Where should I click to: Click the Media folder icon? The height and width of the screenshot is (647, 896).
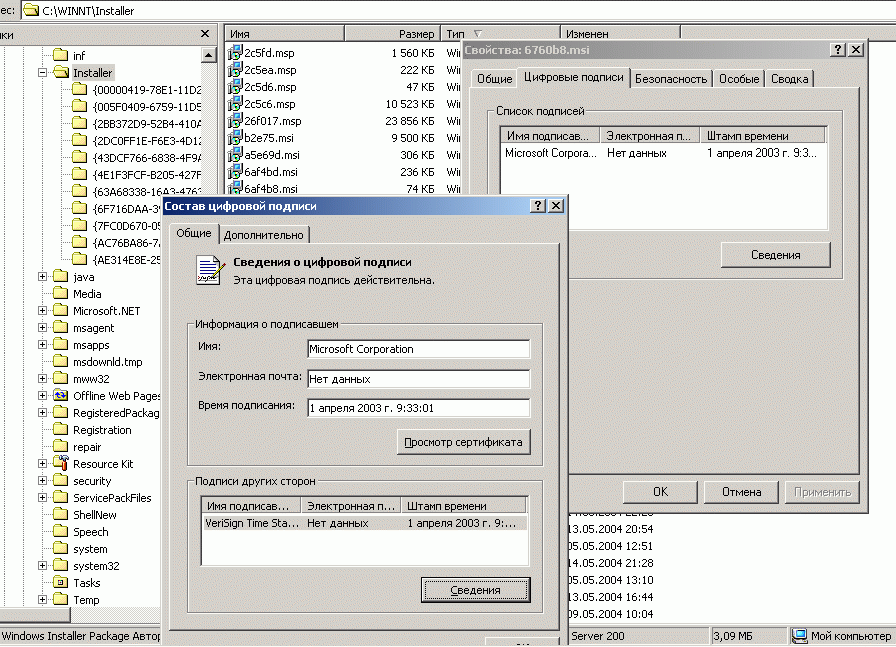coord(61,293)
